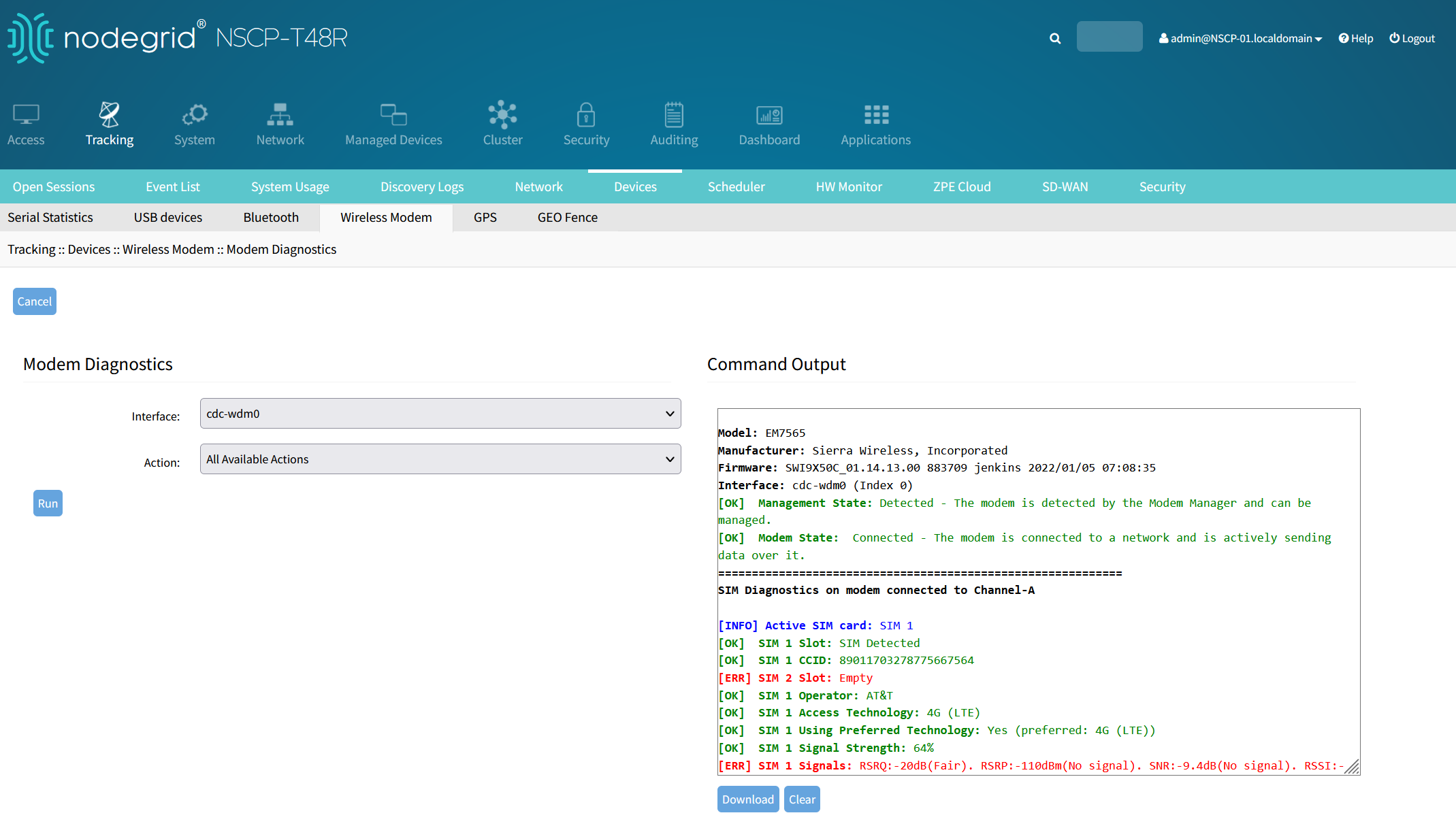The image size is (1456, 828).
Task: Click the command output resize handle
Action: point(1352,767)
